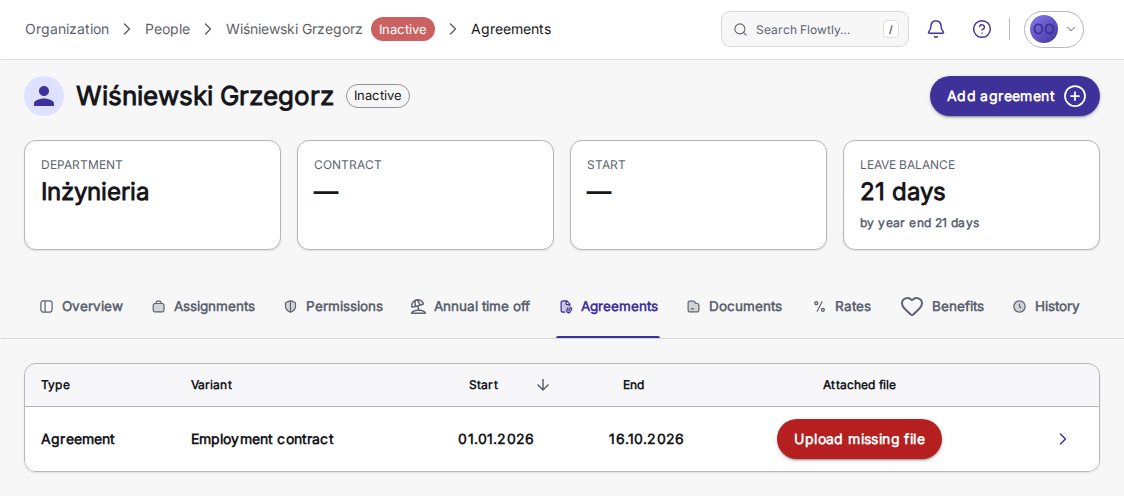The height and width of the screenshot is (496, 1124).
Task: Click the plus circle on Add agreement
Action: (1075, 96)
